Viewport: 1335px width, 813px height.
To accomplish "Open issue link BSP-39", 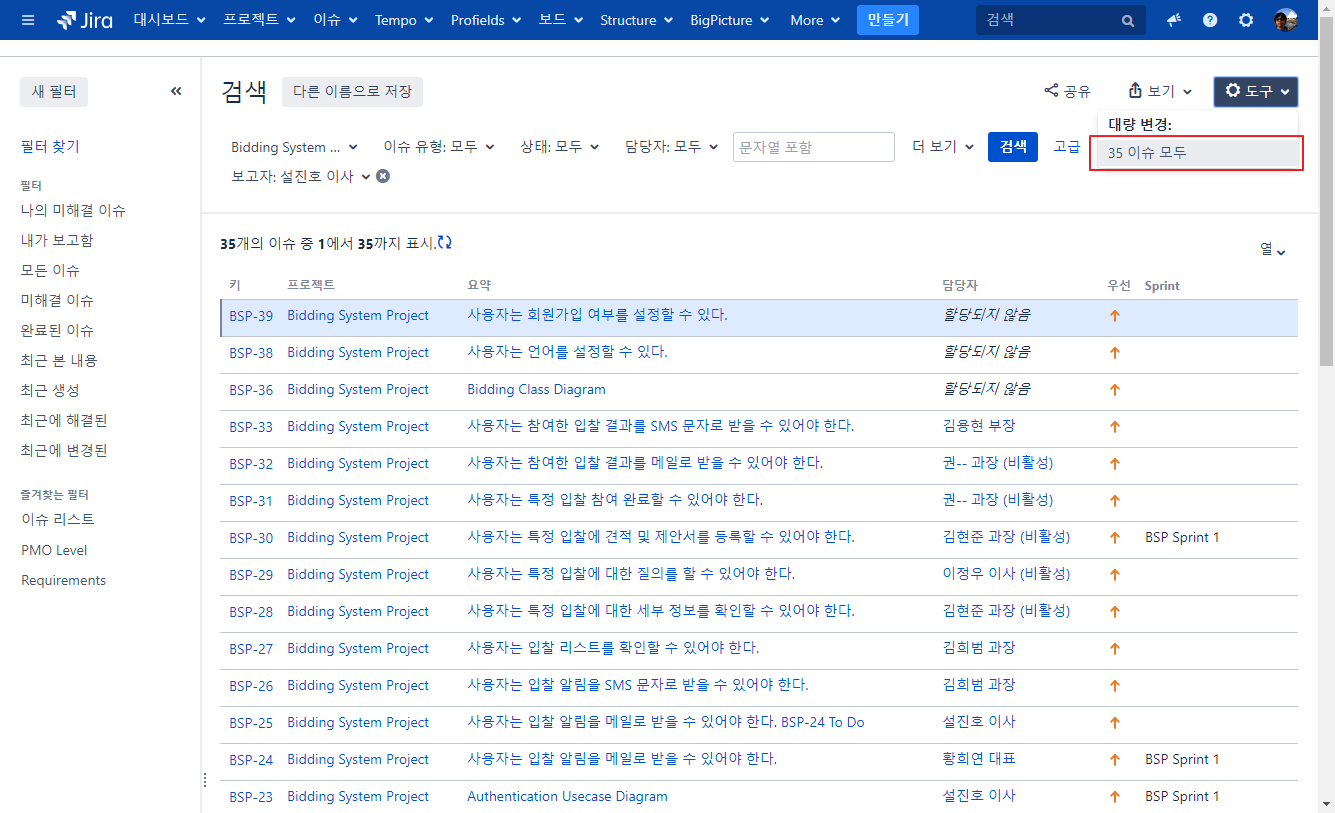I will pos(251,316).
